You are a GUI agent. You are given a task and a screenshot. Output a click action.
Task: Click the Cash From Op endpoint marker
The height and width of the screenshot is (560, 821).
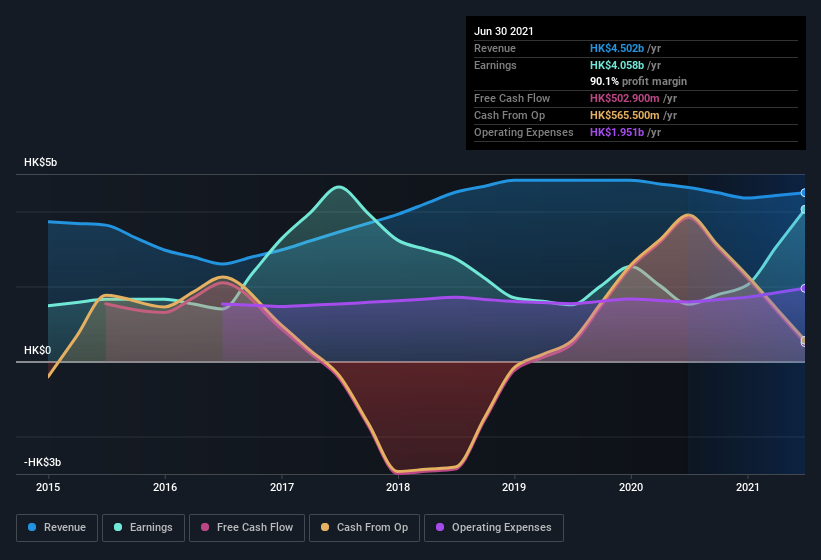coord(804,341)
